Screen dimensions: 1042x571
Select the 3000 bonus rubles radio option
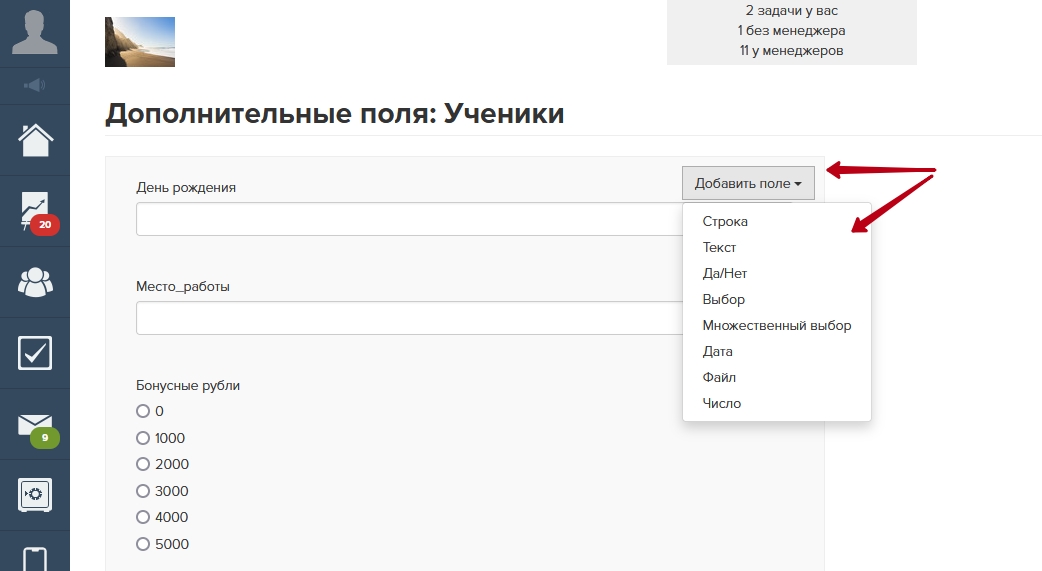[143, 491]
